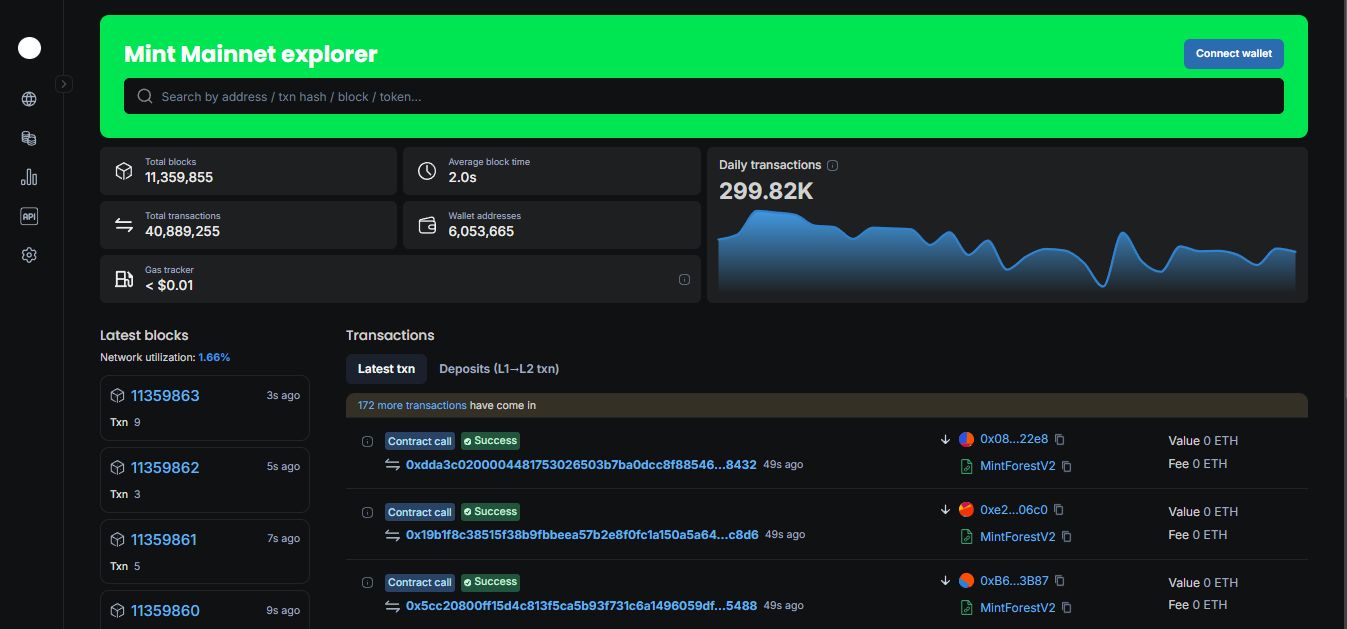
Task: Focus the address search input field
Action: click(700, 97)
